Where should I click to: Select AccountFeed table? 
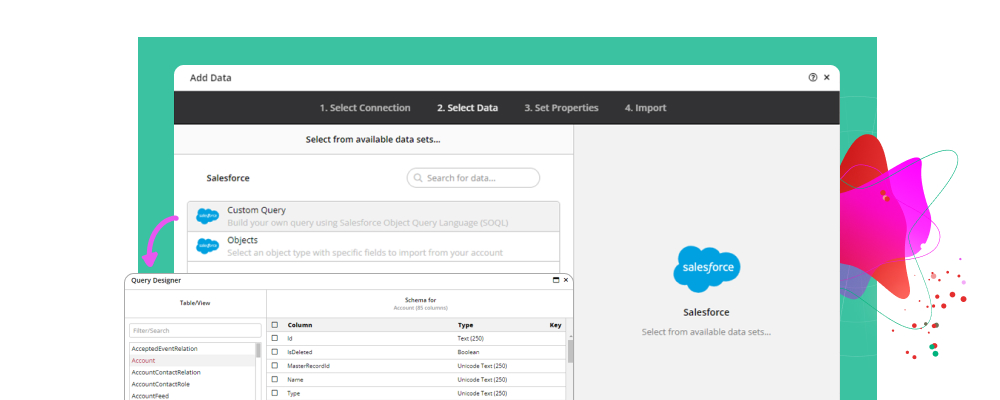(x=193, y=396)
